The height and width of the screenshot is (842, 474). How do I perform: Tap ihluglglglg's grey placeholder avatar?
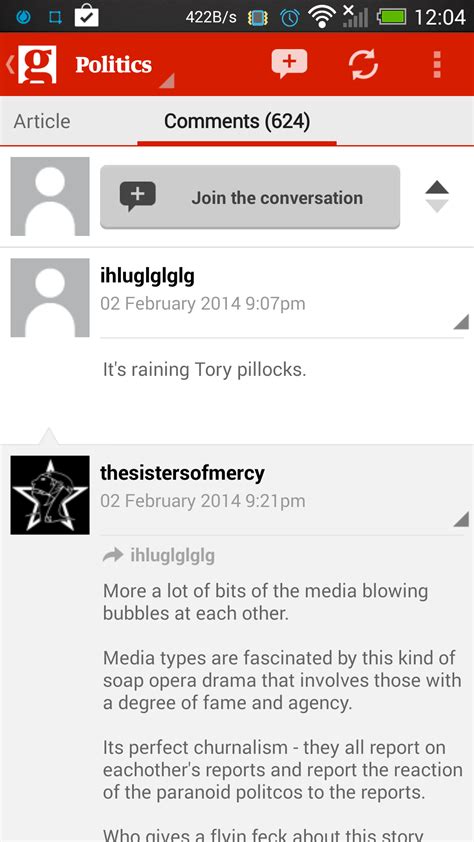[50, 297]
